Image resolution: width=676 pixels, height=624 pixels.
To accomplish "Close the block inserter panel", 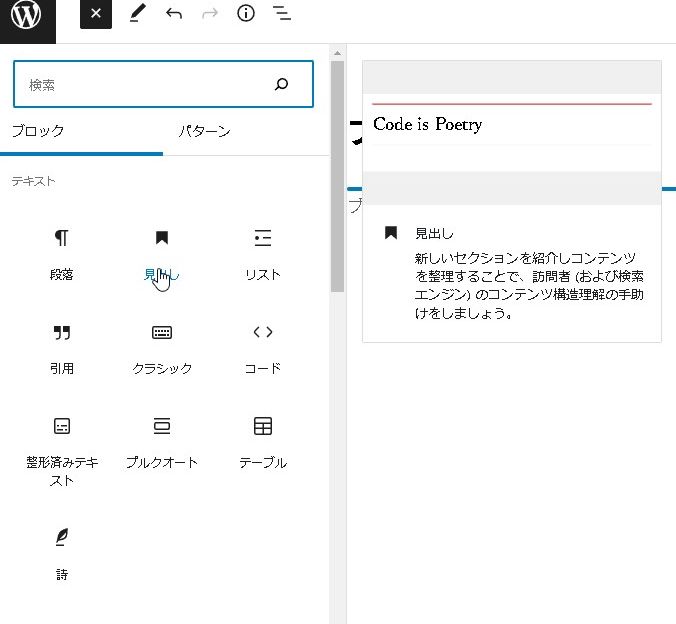I will point(96,14).
